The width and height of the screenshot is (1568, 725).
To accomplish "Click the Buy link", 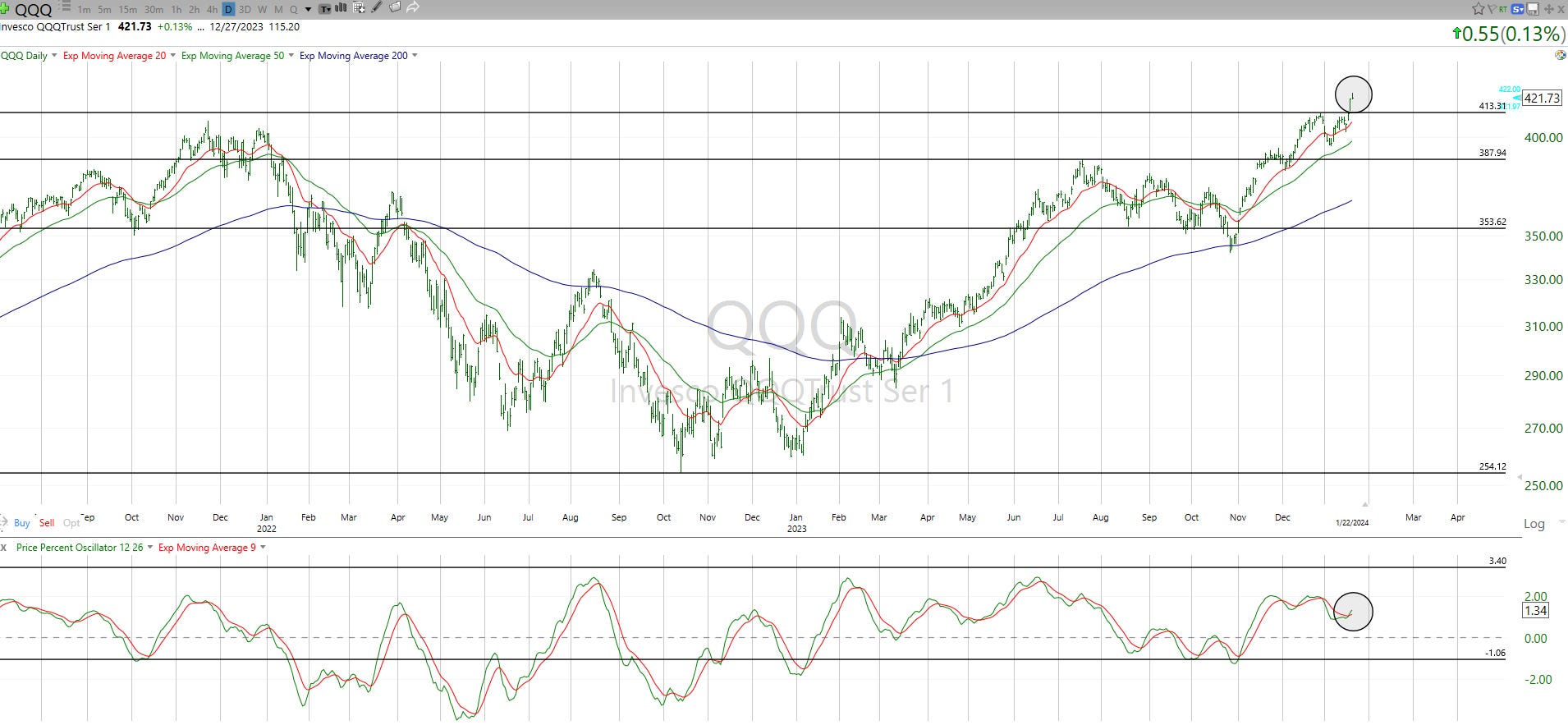I will 22,523.
